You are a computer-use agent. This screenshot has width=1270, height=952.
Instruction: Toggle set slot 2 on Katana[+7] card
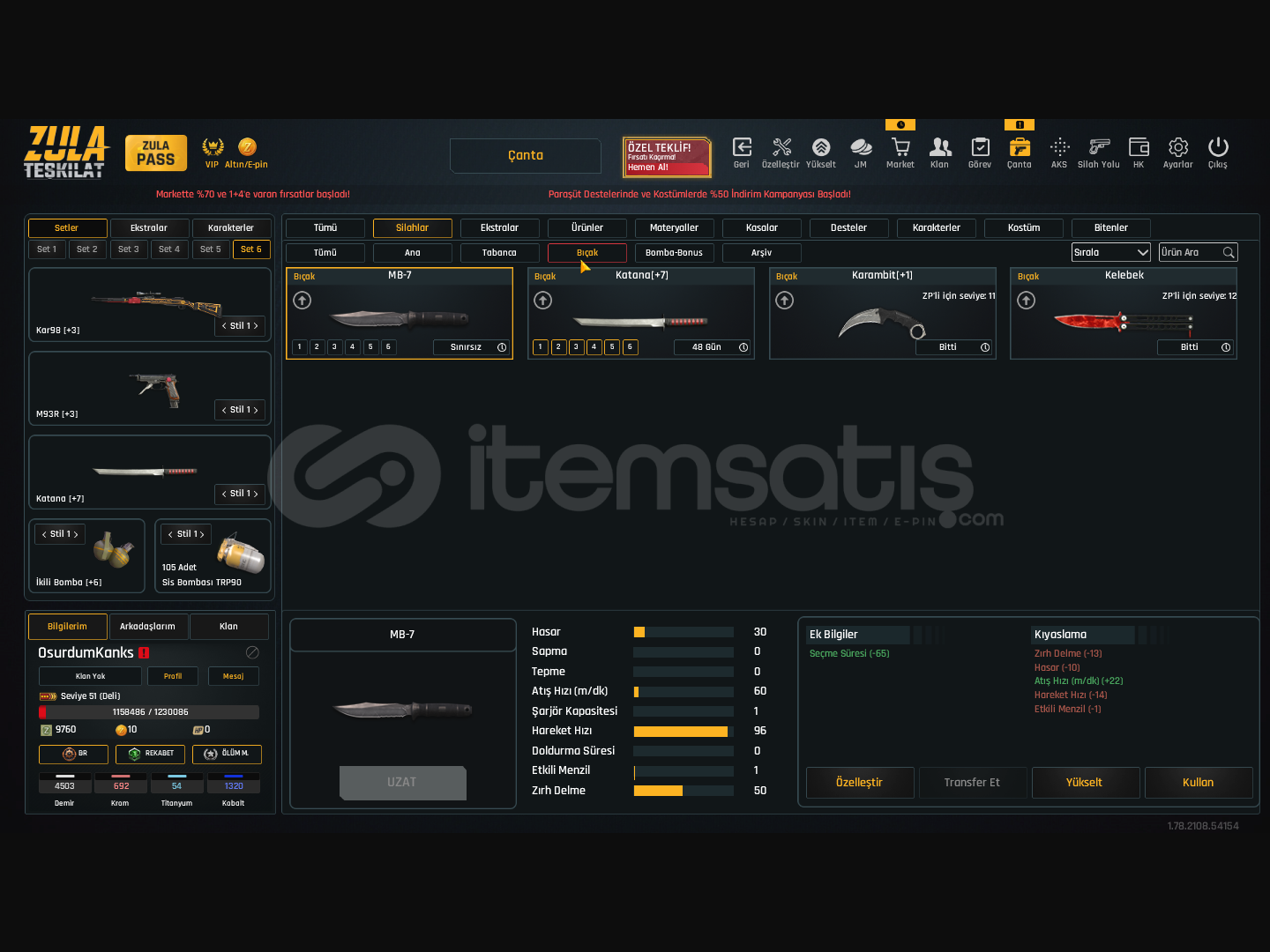(x=558, y=347)
